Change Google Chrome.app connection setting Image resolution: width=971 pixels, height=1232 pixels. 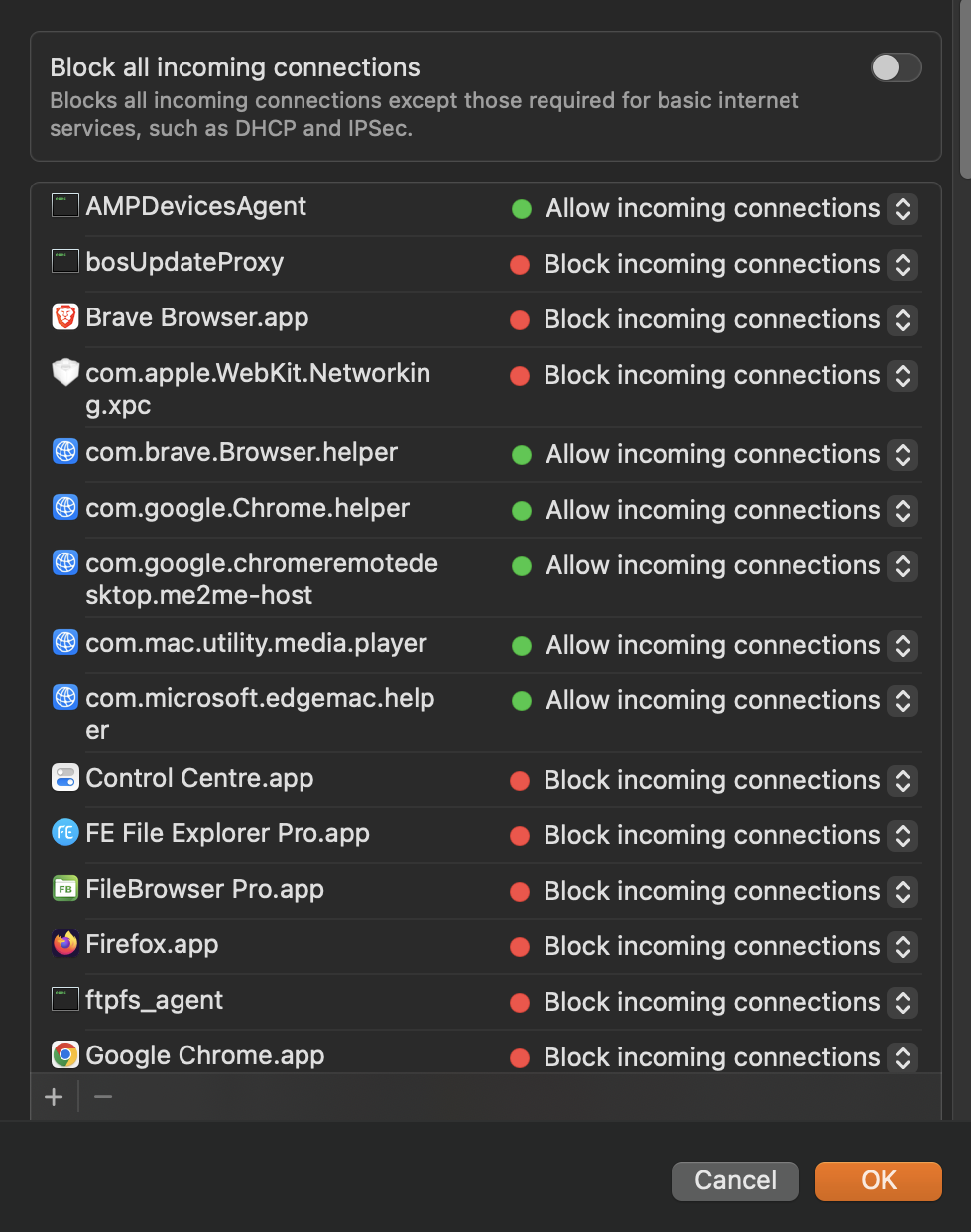click(902, 1058)
